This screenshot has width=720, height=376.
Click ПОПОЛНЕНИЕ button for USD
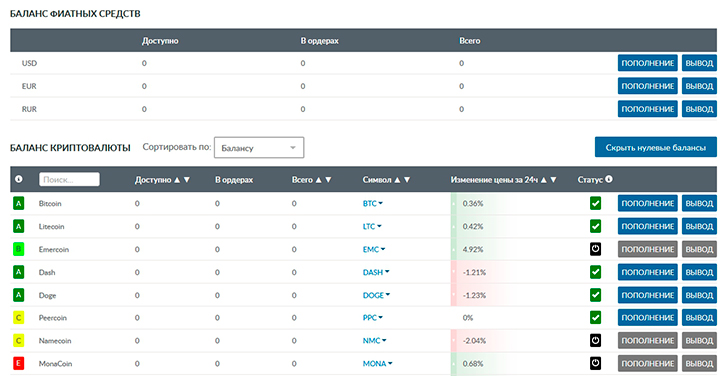(x=647, y=63)
